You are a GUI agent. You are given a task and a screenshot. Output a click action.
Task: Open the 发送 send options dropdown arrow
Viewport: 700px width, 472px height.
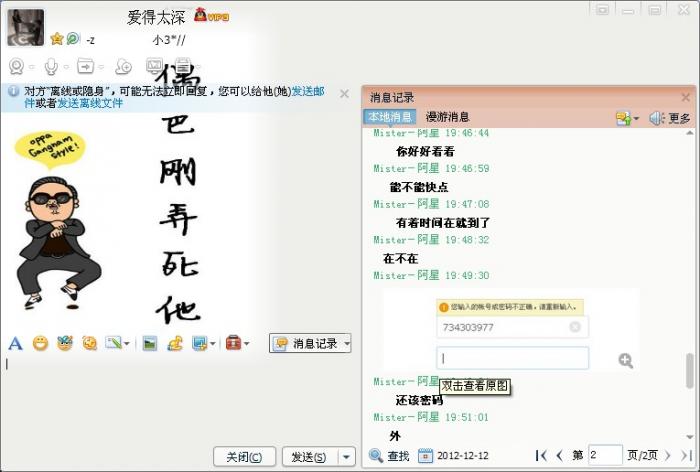[346, 457]
